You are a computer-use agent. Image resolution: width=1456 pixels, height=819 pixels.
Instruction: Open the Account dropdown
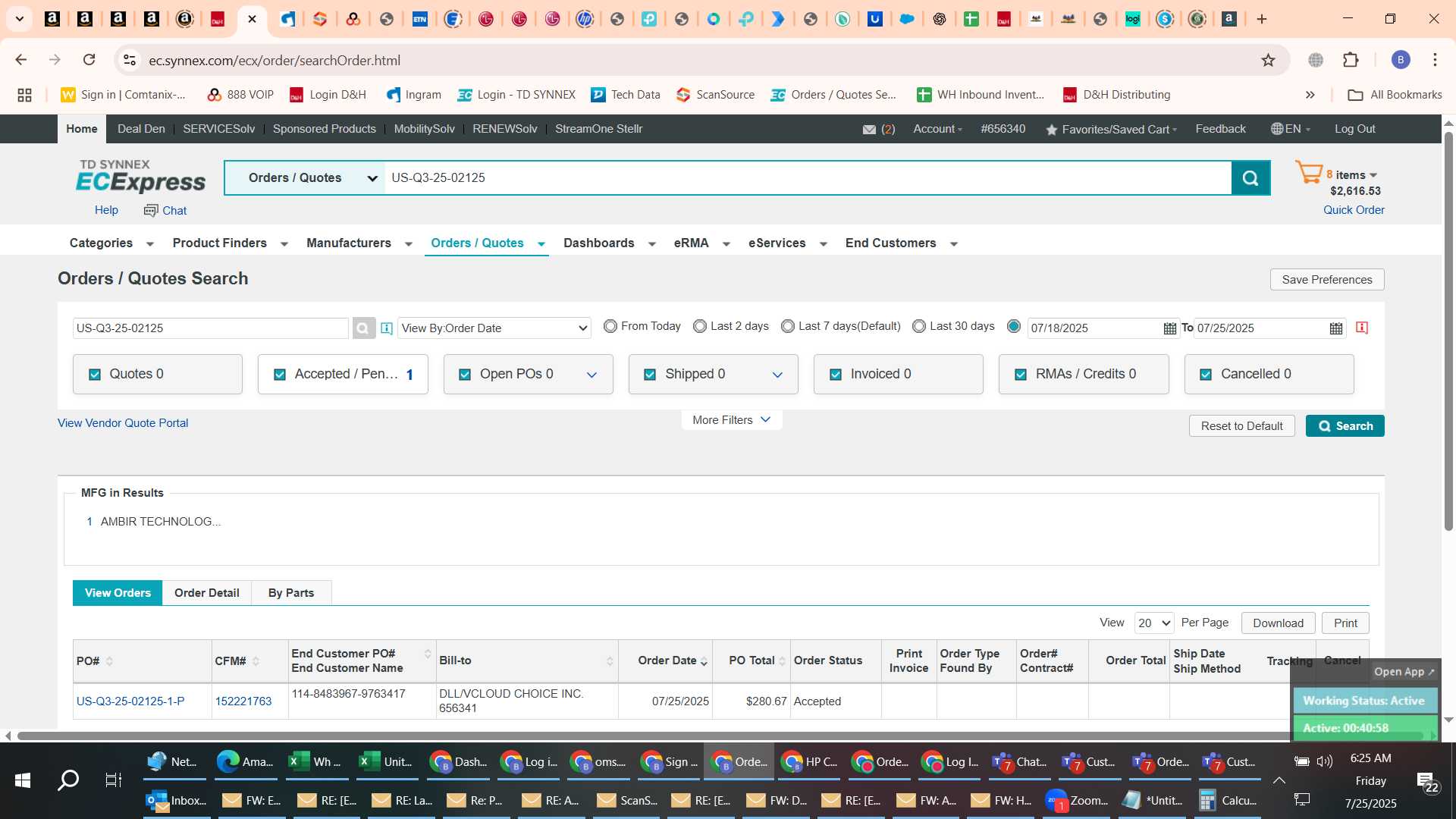[x=937, y=129]
